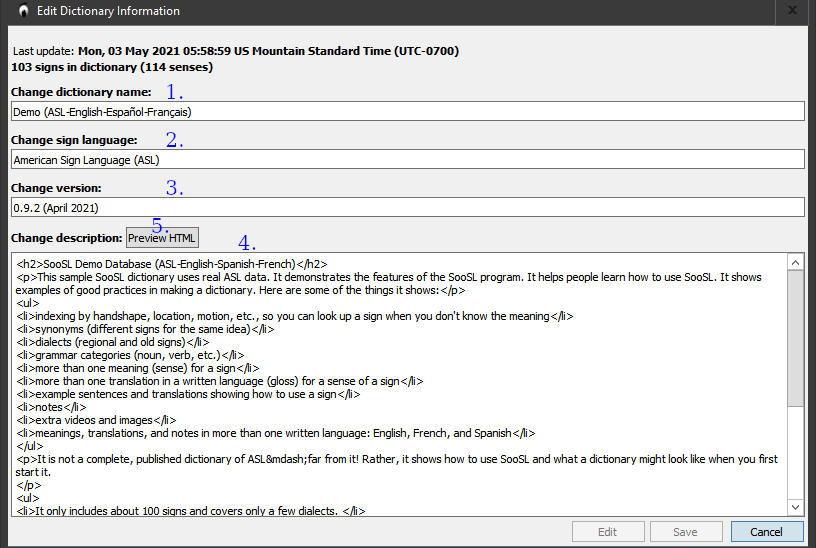Click the line 'extra videos and images'
This screenshot has width=816, height=548.
tap(96, 420)
